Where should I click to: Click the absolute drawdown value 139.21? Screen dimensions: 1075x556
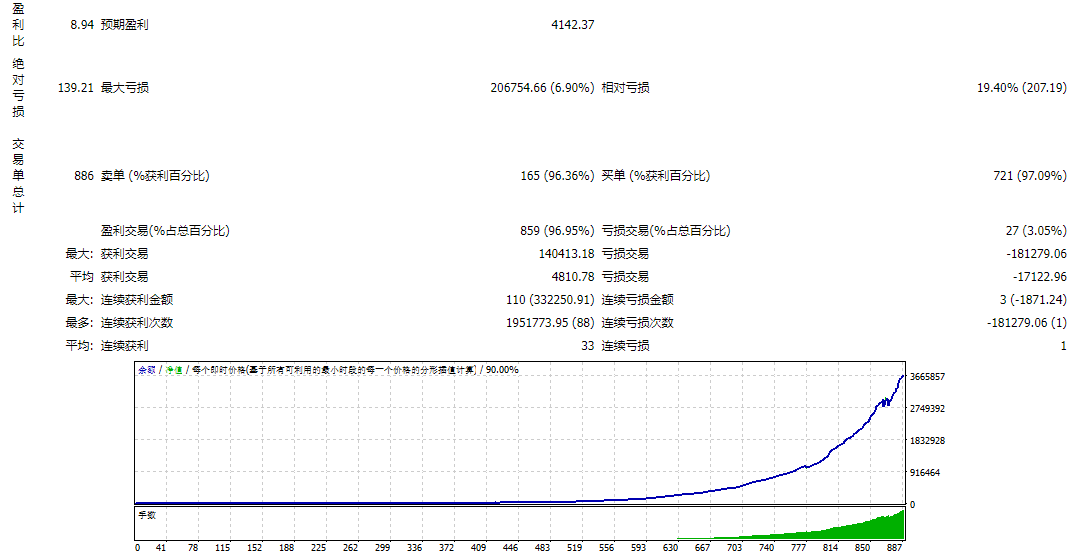(76, 88)
